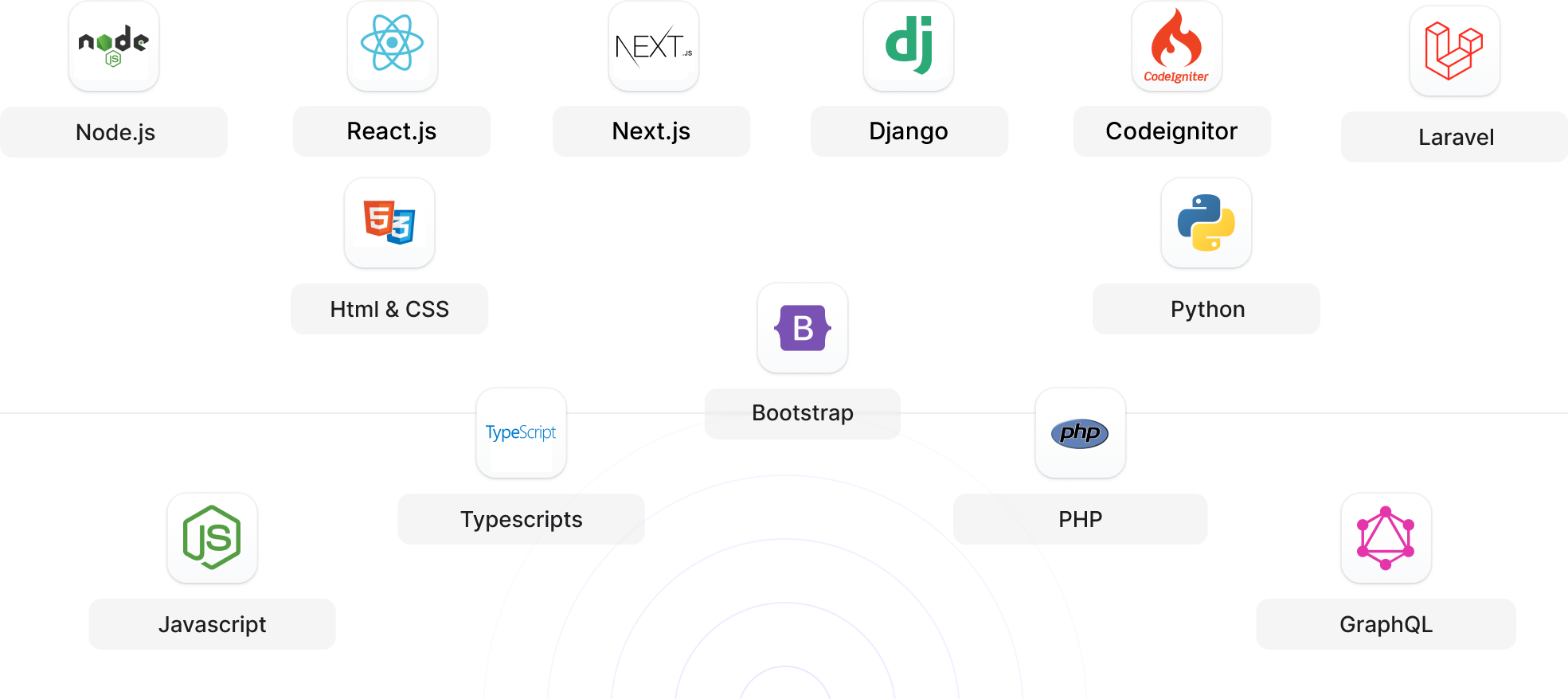
Task: Click the Next.js logo tile
Action: click(653, 46)
